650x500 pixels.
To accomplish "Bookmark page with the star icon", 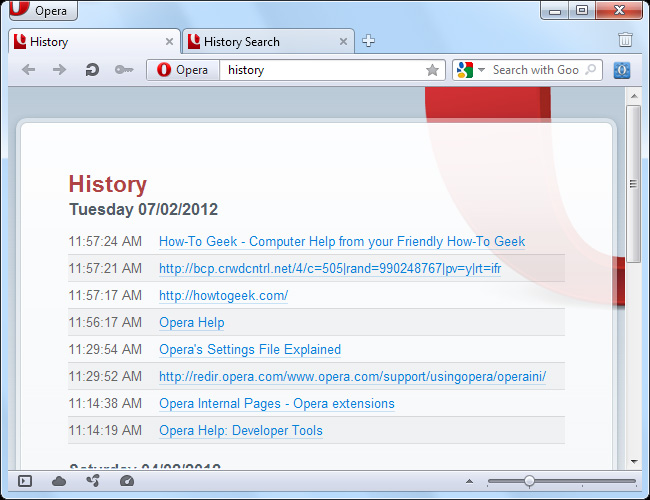I will click(432, 70).
